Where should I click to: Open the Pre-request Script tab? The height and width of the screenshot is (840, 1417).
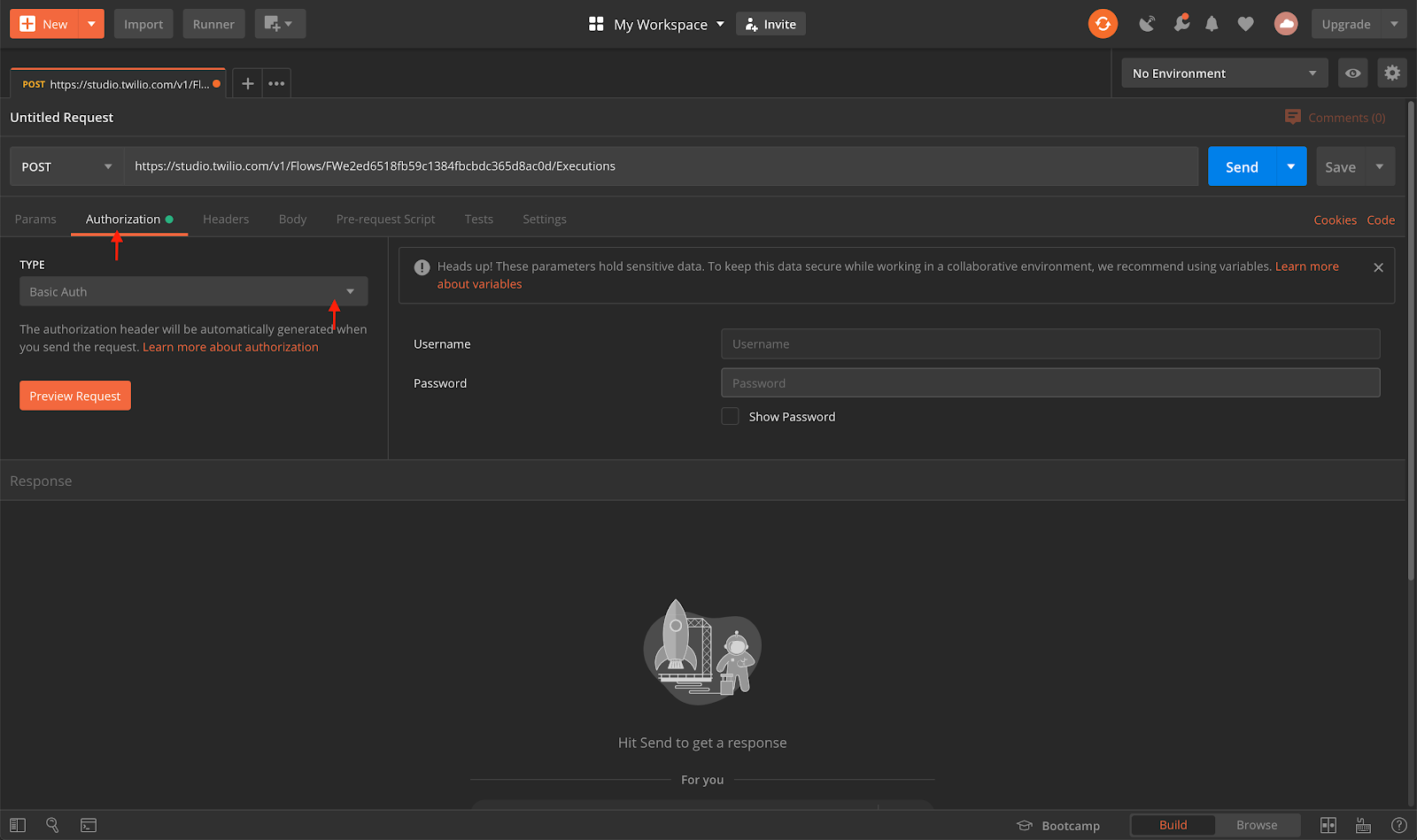385,219
